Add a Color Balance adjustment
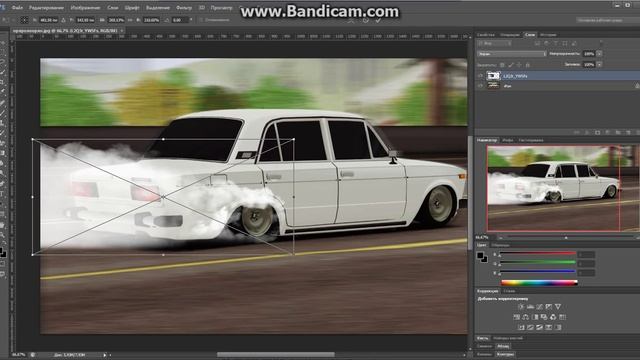 pos(526,317)
